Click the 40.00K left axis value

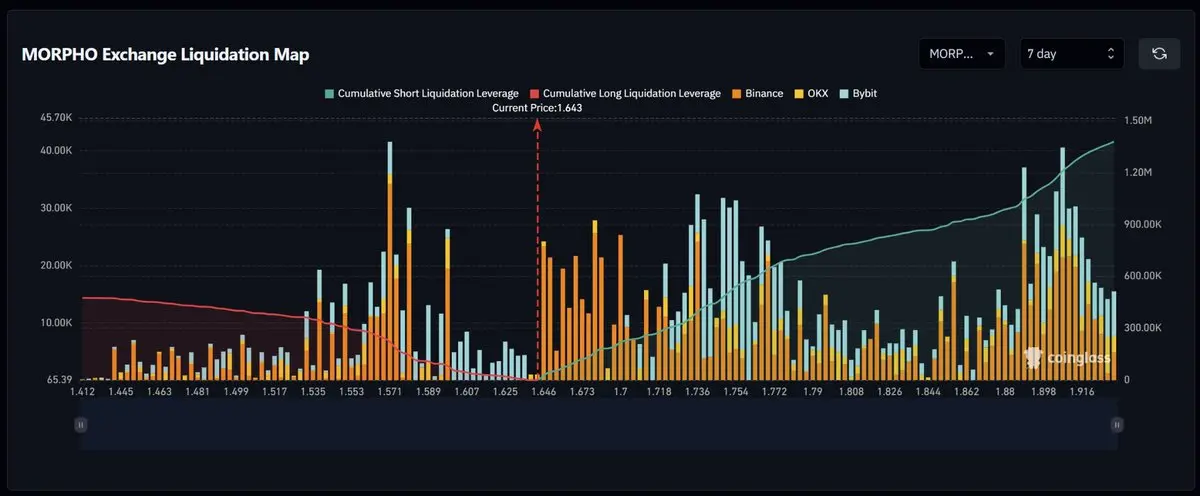(54, 150)
